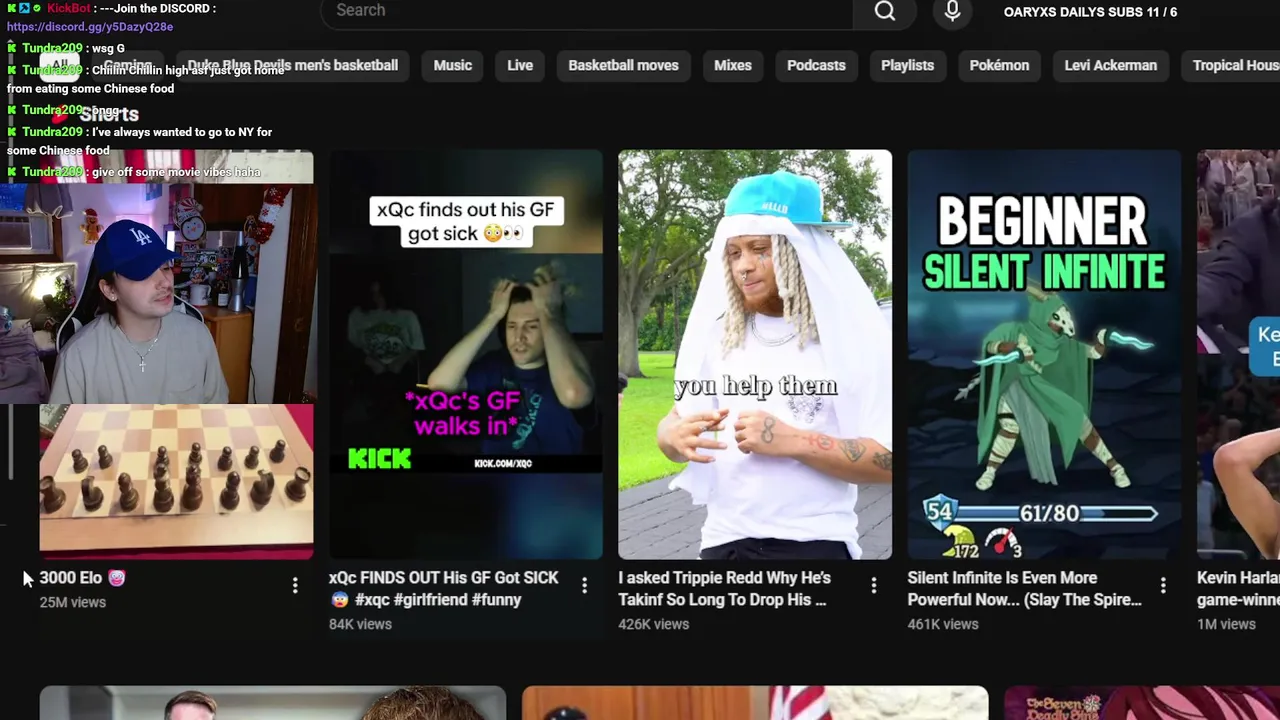Open options menu for 3000 Elo short

[x=295, y=585]
